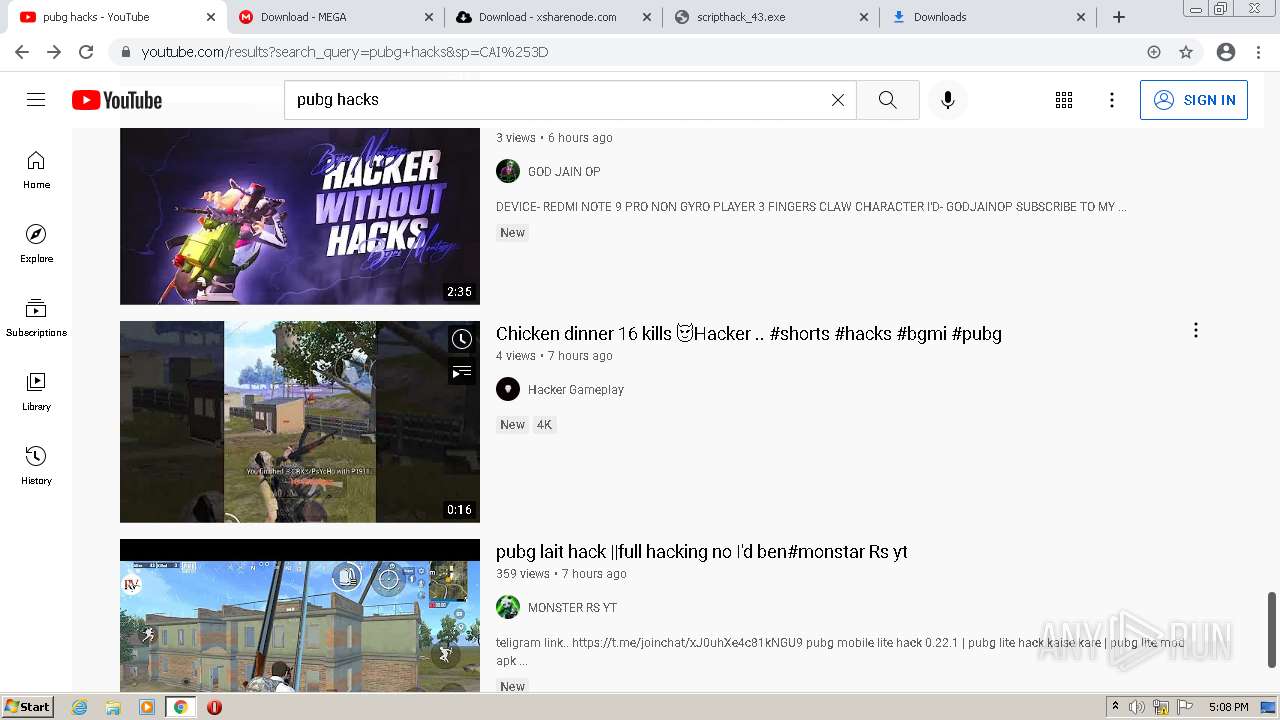Viewport: 1280px width, 720px height.
Task: Go back in the browser
Action: [21, 52]
